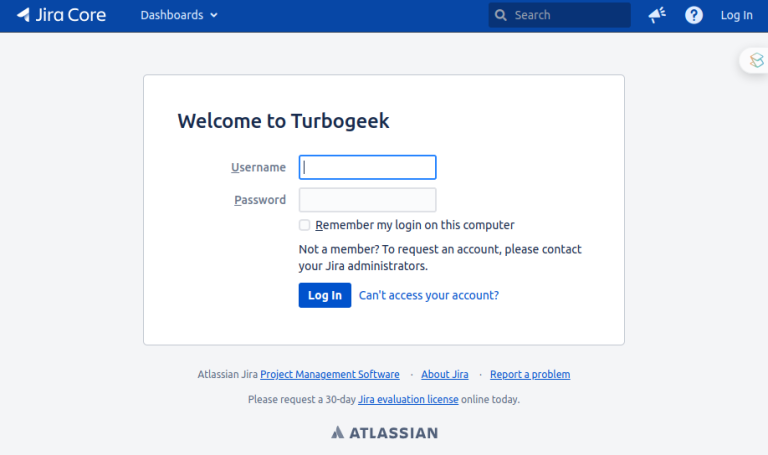Click the Password label
The height and width of the screenshot is (455, 768).
pyautogui.click(x=260, y=200)
